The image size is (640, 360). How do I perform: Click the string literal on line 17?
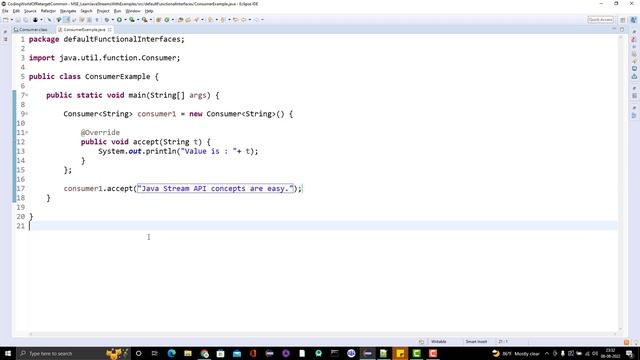pyautogui.click(x=216, y=189)
